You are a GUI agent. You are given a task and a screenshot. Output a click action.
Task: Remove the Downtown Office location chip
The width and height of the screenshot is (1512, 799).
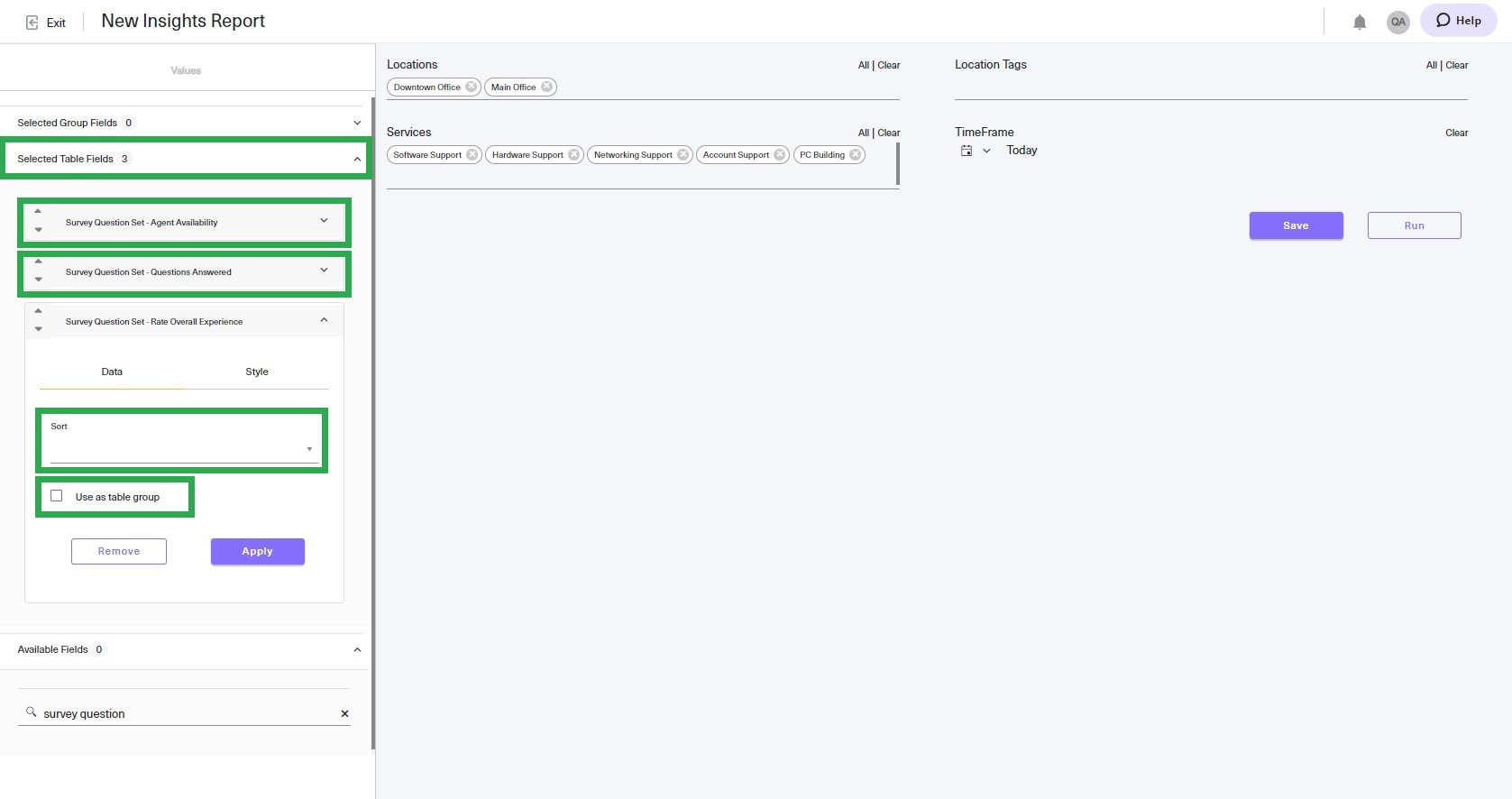coord(471,87)
